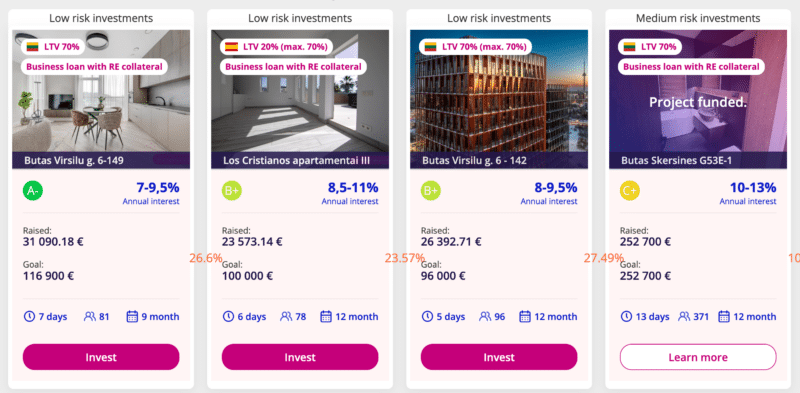This screenshot has width=800, height=393.
Task: Click the B+ rating badge on Los Cristianos card
Action: tap(232, 191)
